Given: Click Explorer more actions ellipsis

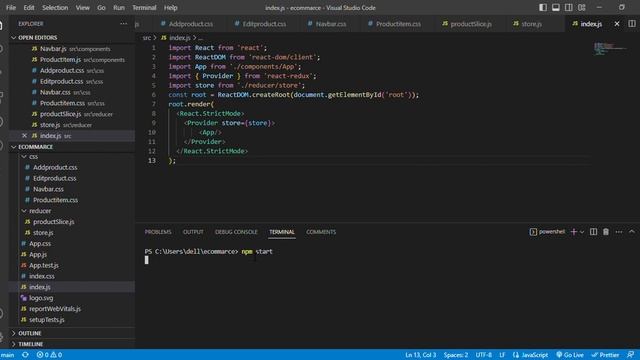Looking at the screenshot, I should click(123, 24).
